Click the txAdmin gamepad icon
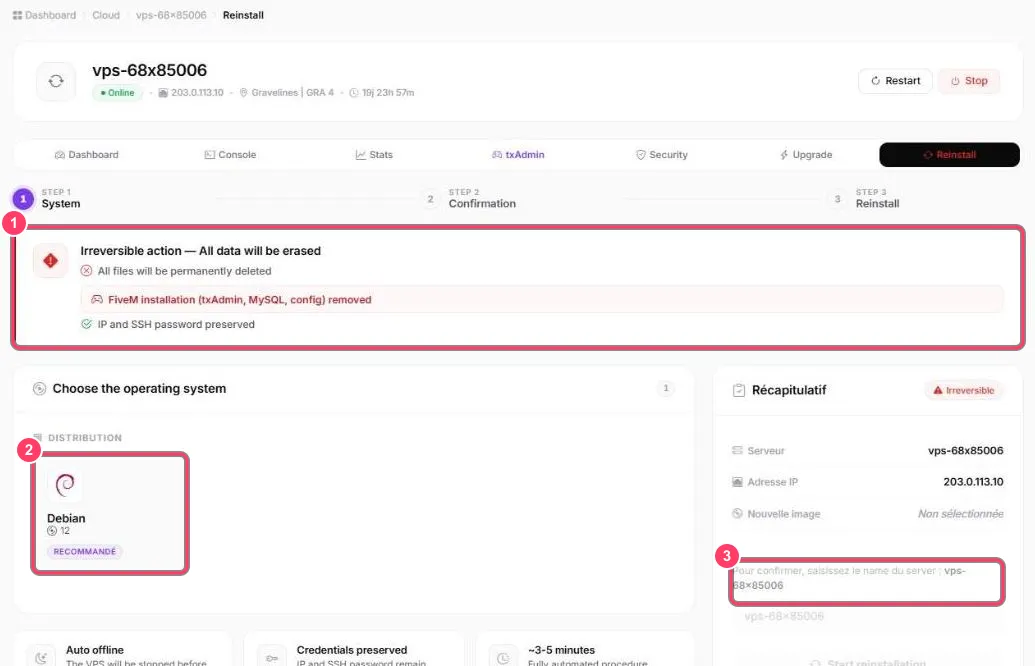The image size is (1035, 666). coord(497,154)
